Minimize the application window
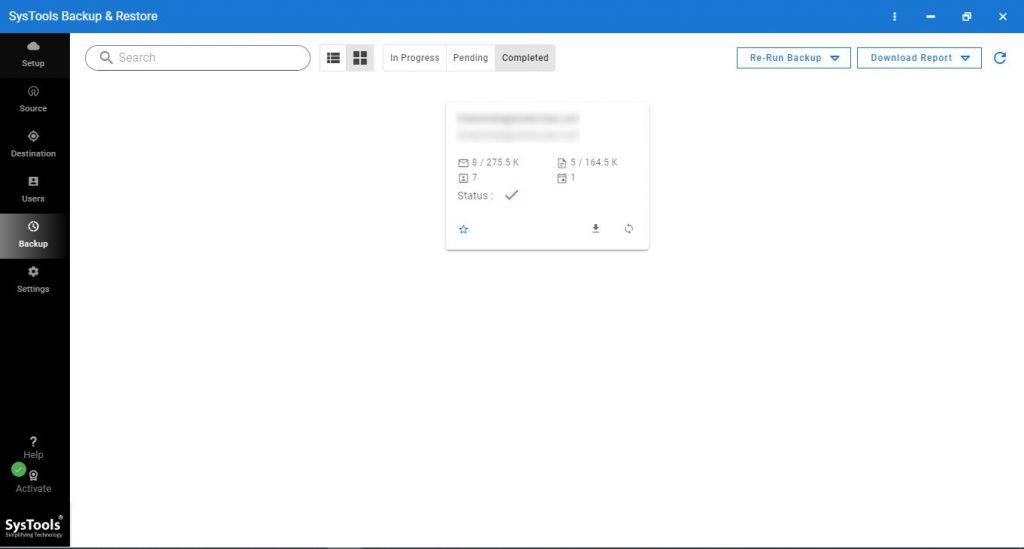Screen dimensions: 1024x549 [930, 16]
